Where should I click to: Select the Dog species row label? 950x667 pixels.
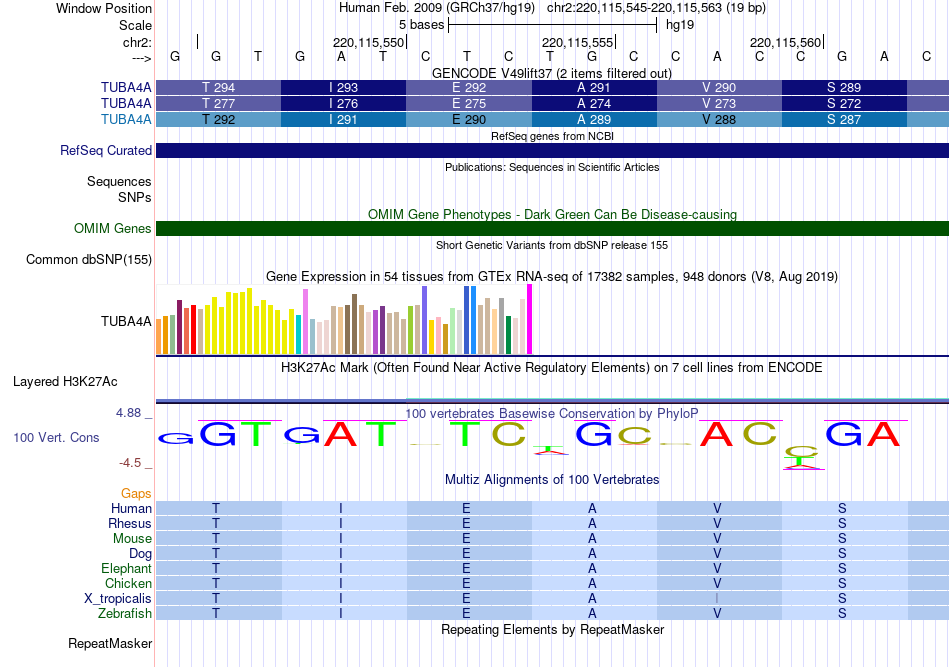coord(140,554)
